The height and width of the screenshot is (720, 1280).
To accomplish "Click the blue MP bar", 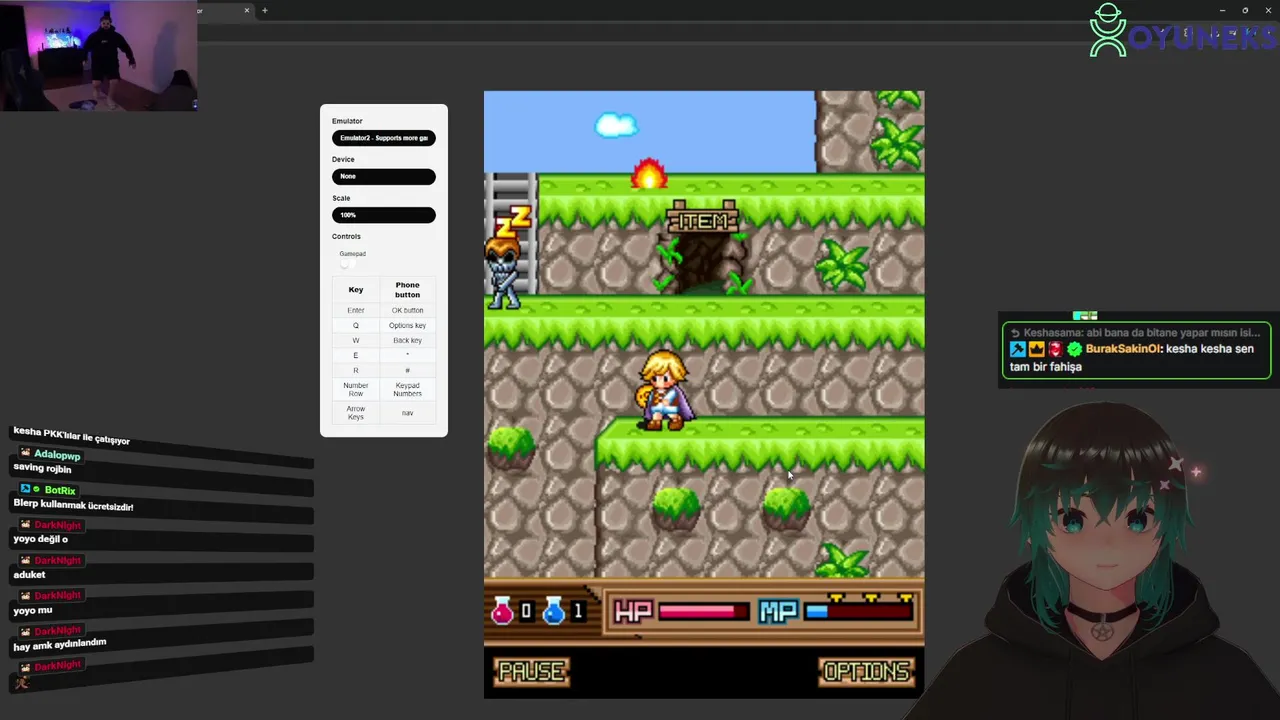I will [859, 611].
